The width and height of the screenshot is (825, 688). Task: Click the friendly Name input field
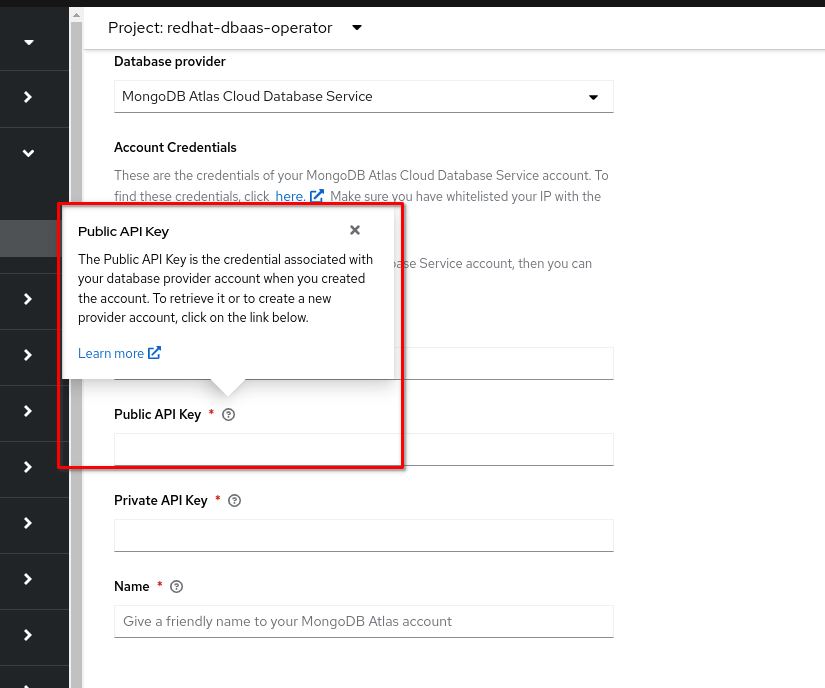coord(363,621)
